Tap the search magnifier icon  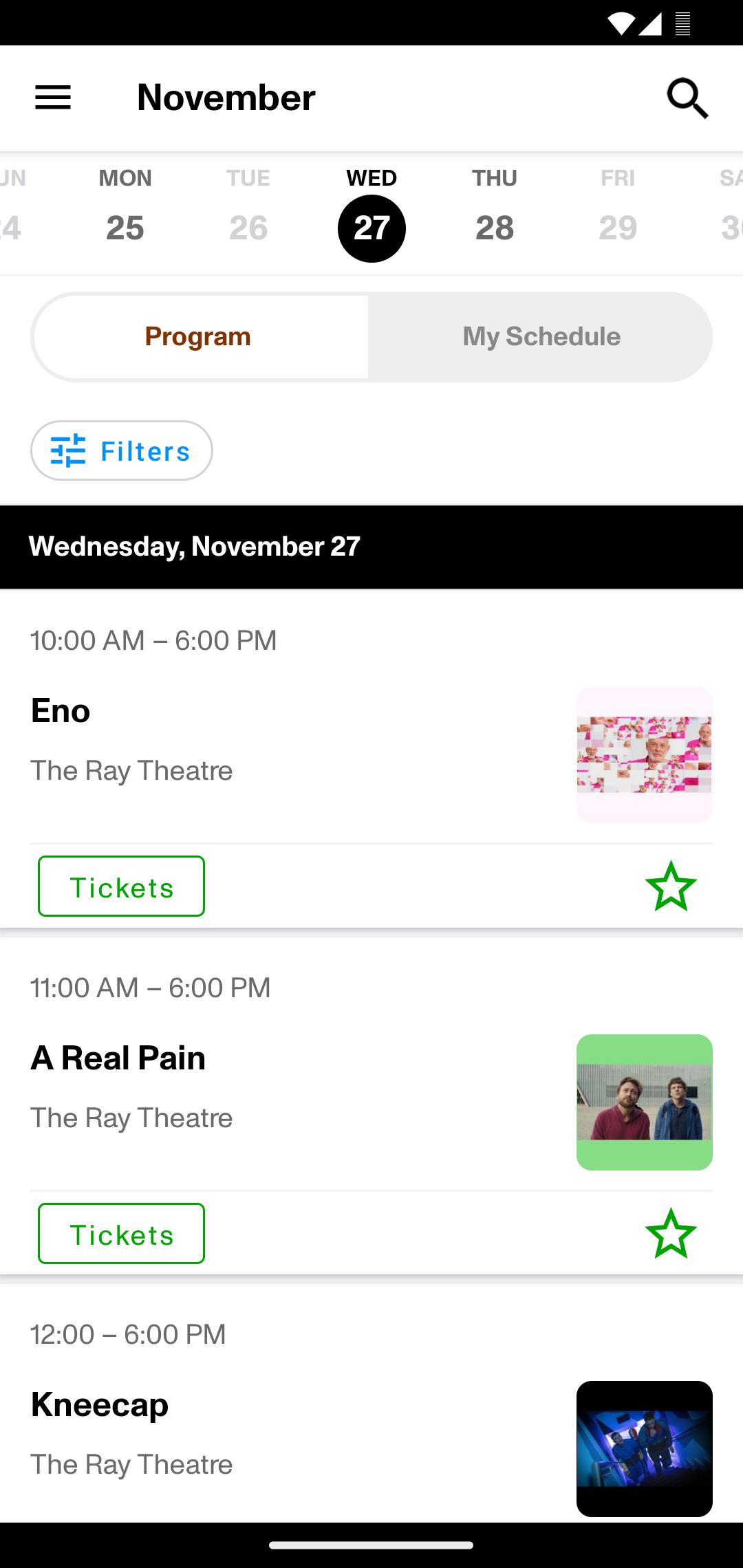687,98
